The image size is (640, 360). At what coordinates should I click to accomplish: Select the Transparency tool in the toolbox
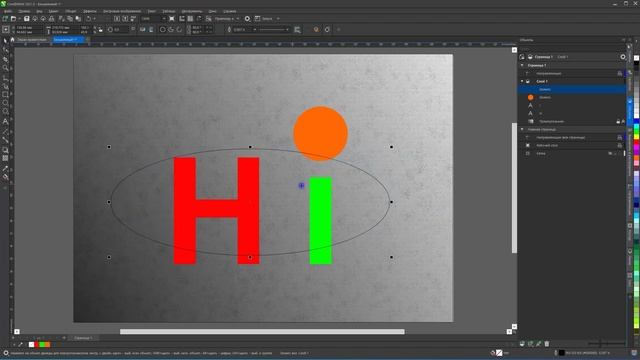click(5, 158)
